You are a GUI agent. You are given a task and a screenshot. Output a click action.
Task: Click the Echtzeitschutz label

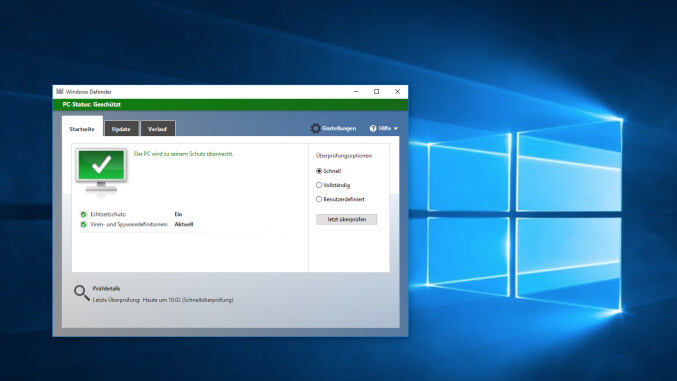(x=108, y=214)
